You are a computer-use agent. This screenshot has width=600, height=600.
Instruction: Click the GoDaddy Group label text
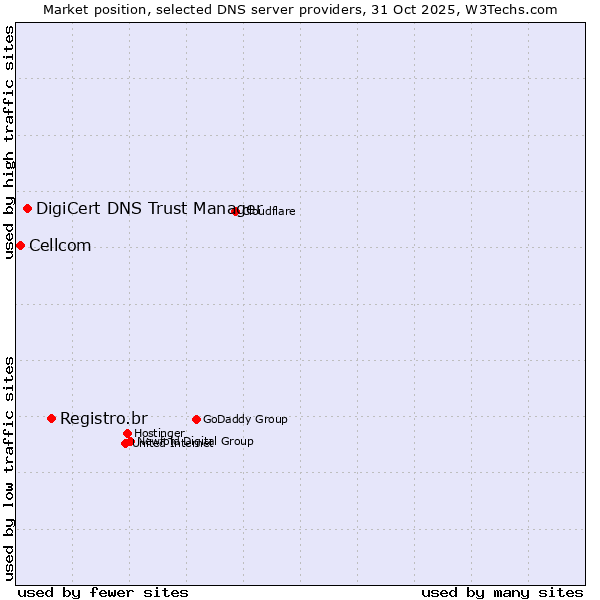point(245,420)
